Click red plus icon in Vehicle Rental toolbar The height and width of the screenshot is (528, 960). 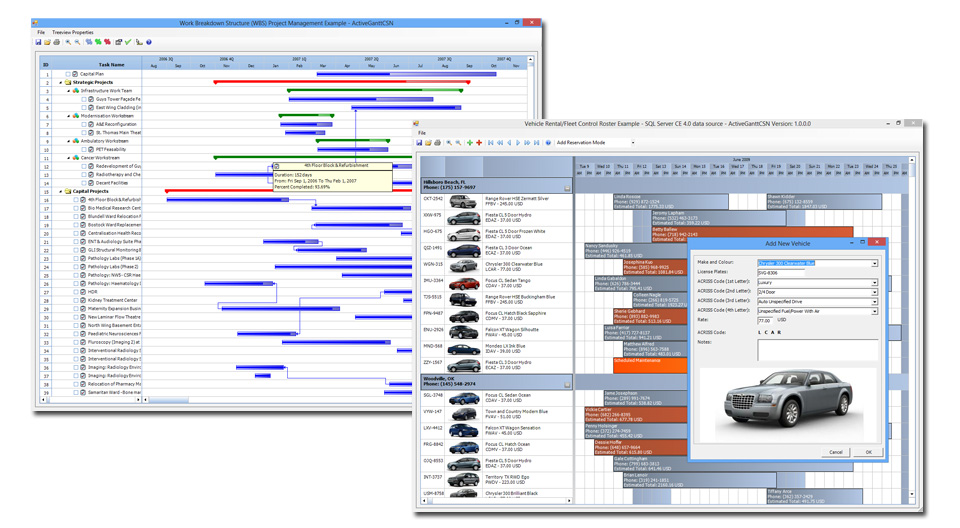(479, 143)
